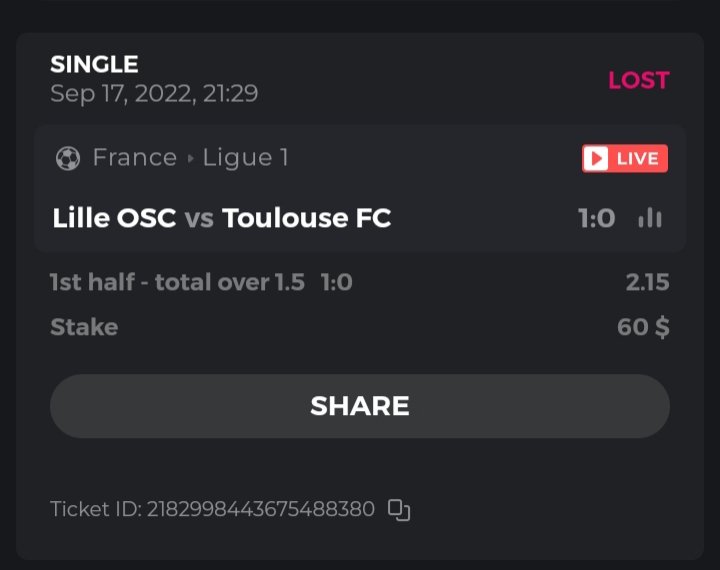
Task: Click the 1st half total over 1.5 selection
Action: (177, 283)
